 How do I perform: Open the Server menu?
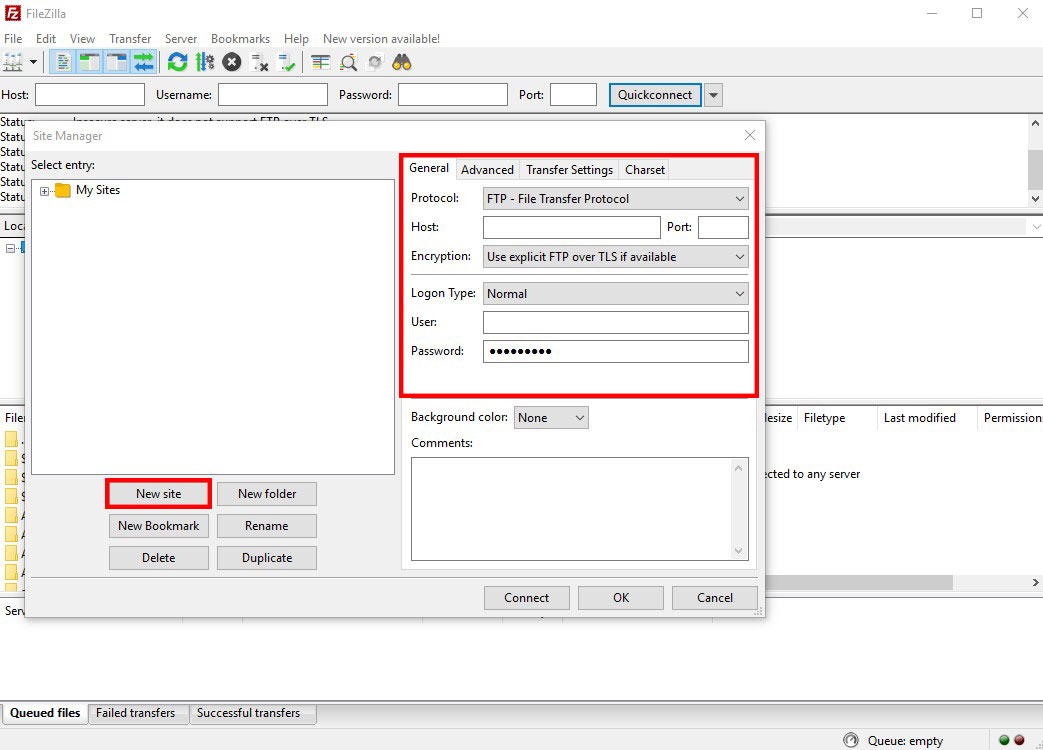pyautogui.click(x=181, y=39)
